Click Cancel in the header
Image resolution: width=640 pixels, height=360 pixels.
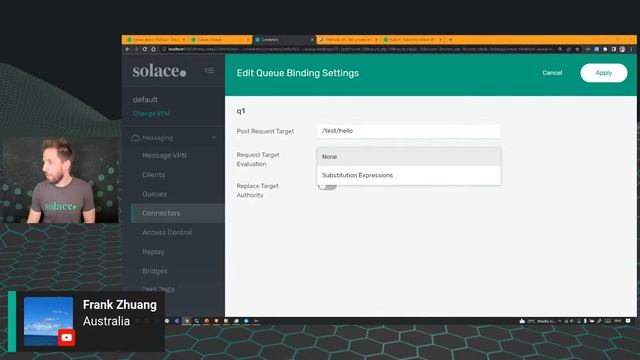point(552,73)
